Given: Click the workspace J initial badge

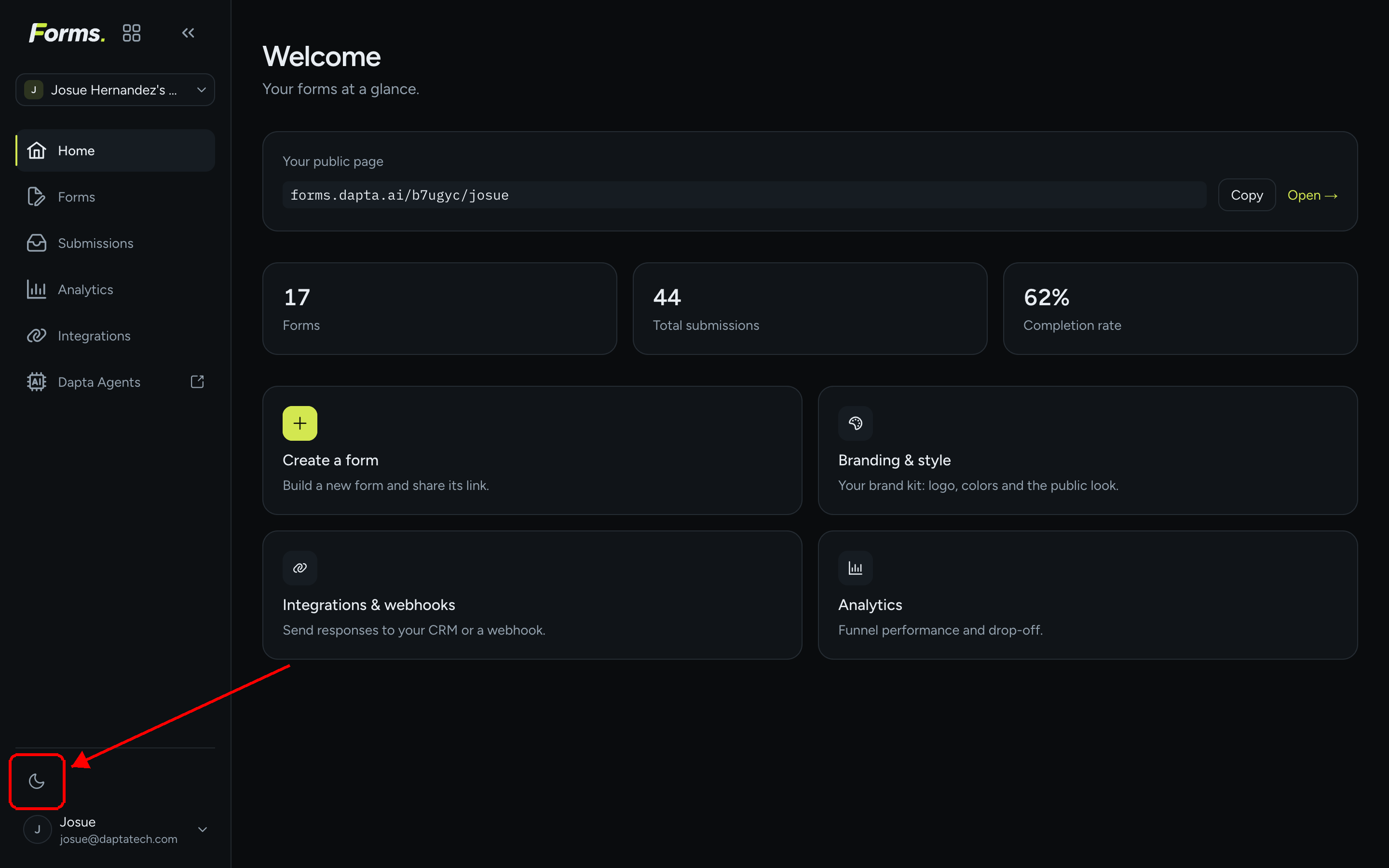Looking at the screenshot, I should [34, 90].
